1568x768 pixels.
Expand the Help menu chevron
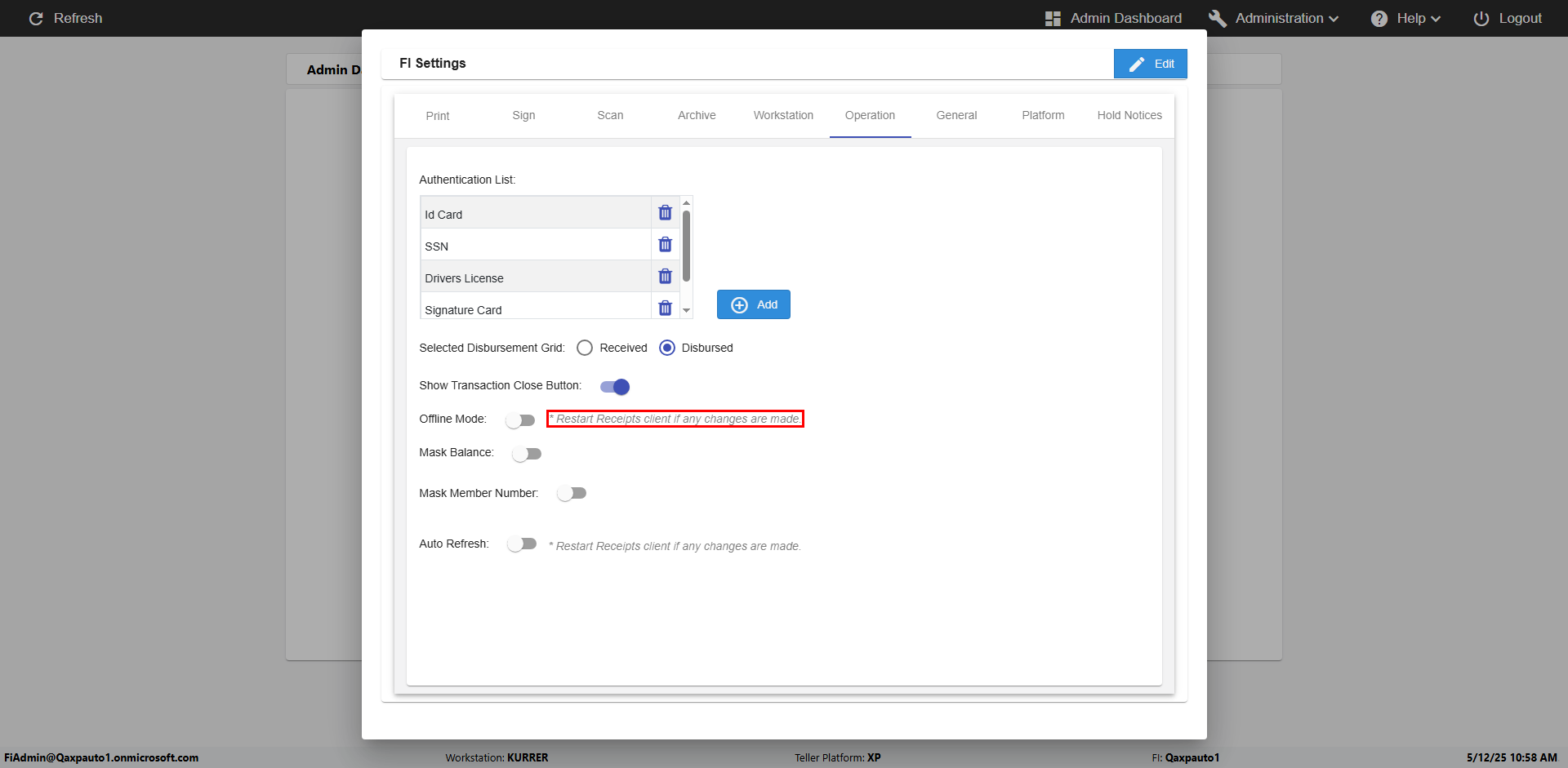[1436, 19]
